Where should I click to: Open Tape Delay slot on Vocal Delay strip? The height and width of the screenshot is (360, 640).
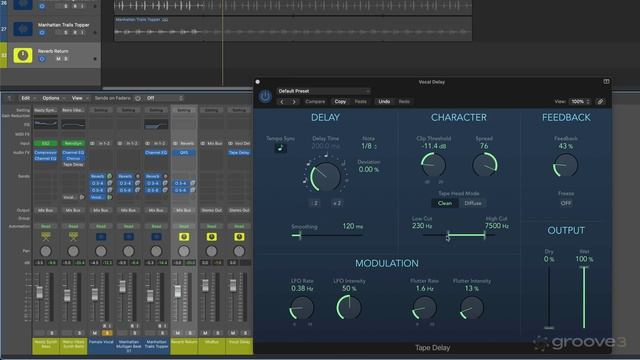point(239,153)
